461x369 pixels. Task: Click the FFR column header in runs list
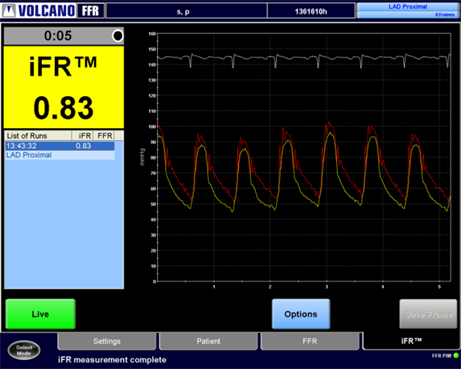[x=104, y=136]
